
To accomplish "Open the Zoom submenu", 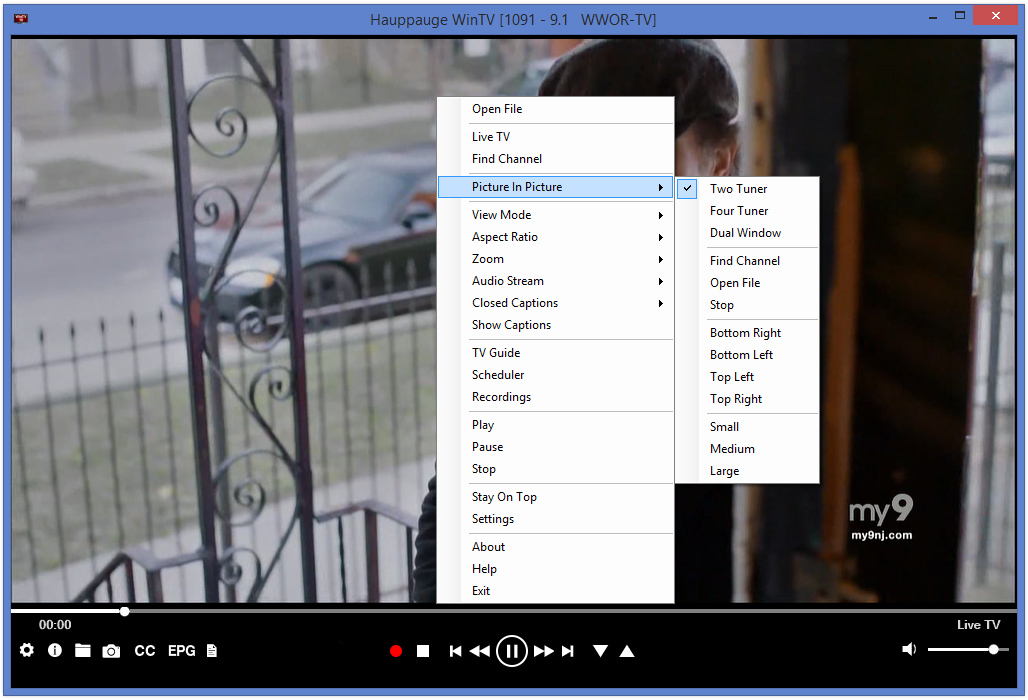I will click(x=487, y=259).
